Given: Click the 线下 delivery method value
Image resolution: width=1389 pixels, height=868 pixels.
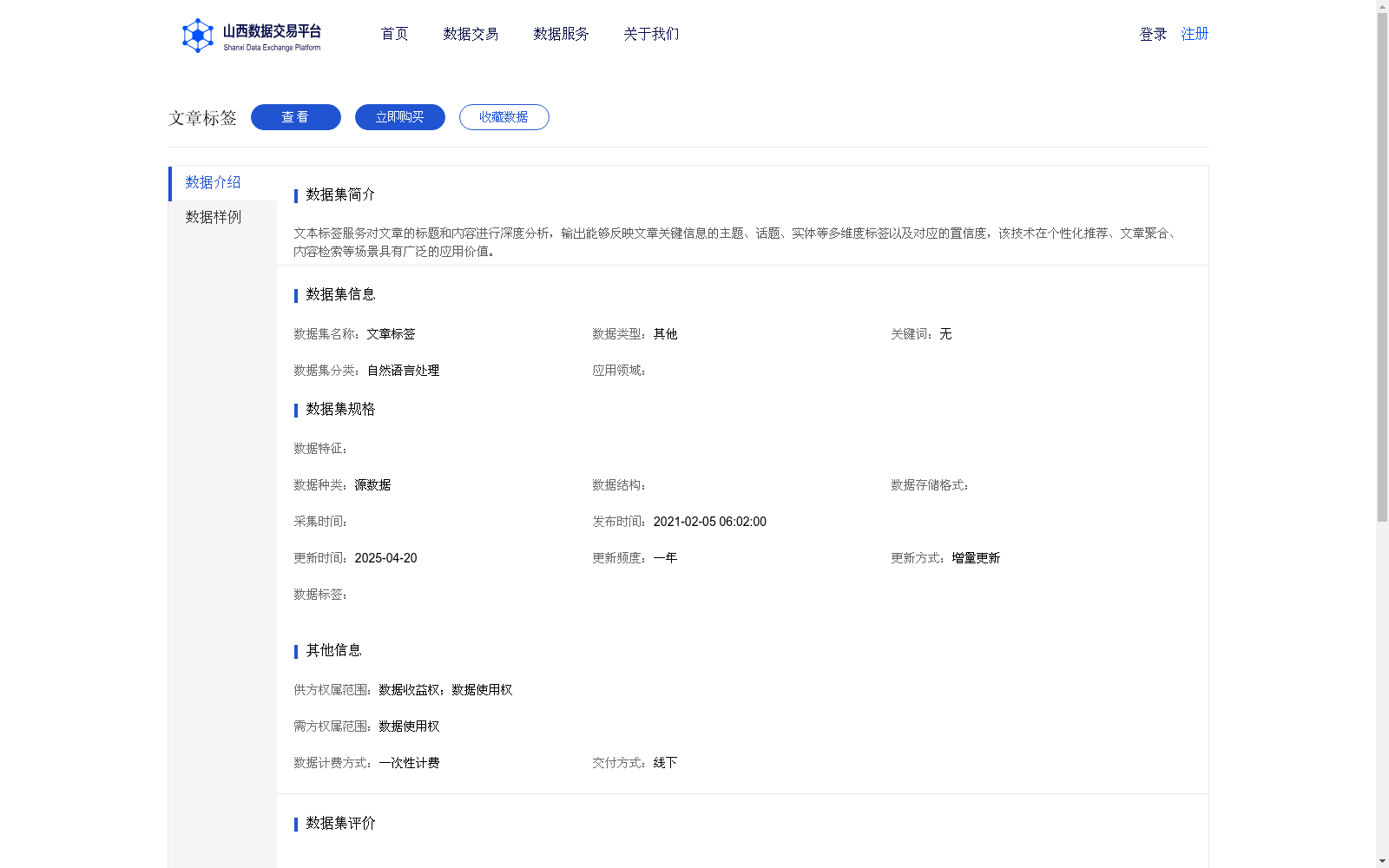Looking at the screenshot, I should [x=665, y=763].
